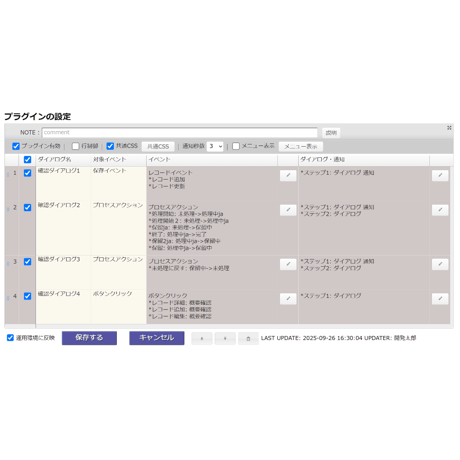Image resolution: width=460 pixels, height=460 pixels.
Task: Edit dialog/notification steps for 確認ダイアログ2 row
Action: (x=440, y=210)
